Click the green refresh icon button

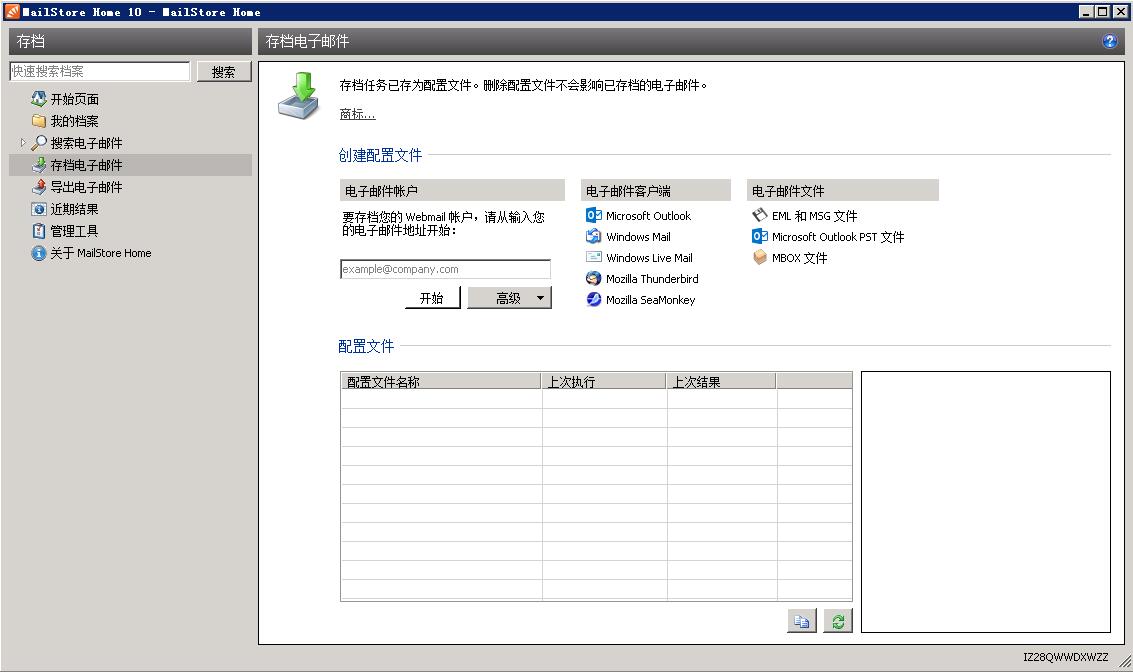point(838,621)
